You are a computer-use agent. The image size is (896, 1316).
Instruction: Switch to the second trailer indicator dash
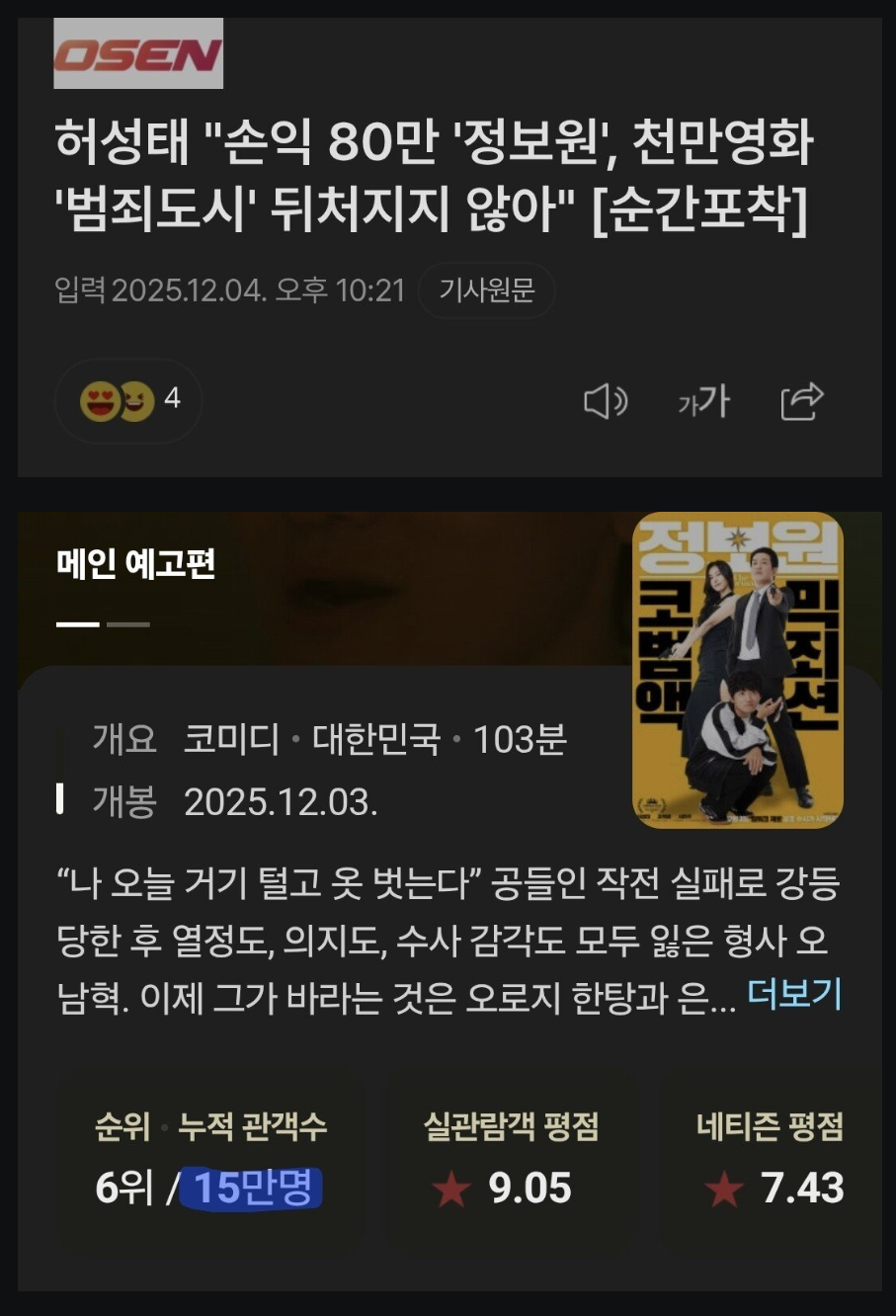pyautogui.click(x=128, y=624)
